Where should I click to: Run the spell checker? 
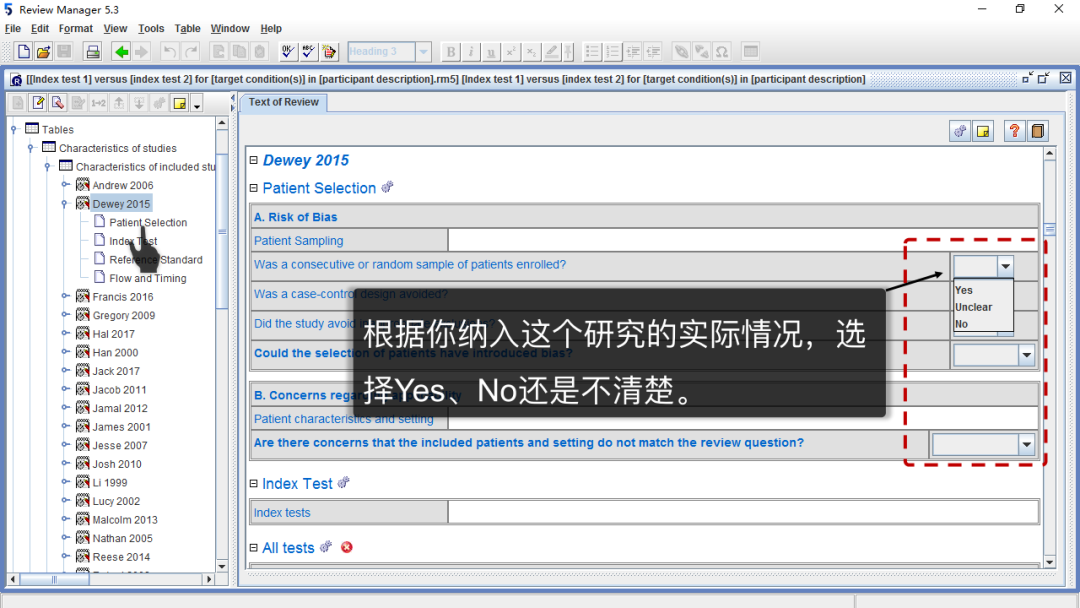pos(307,51)
